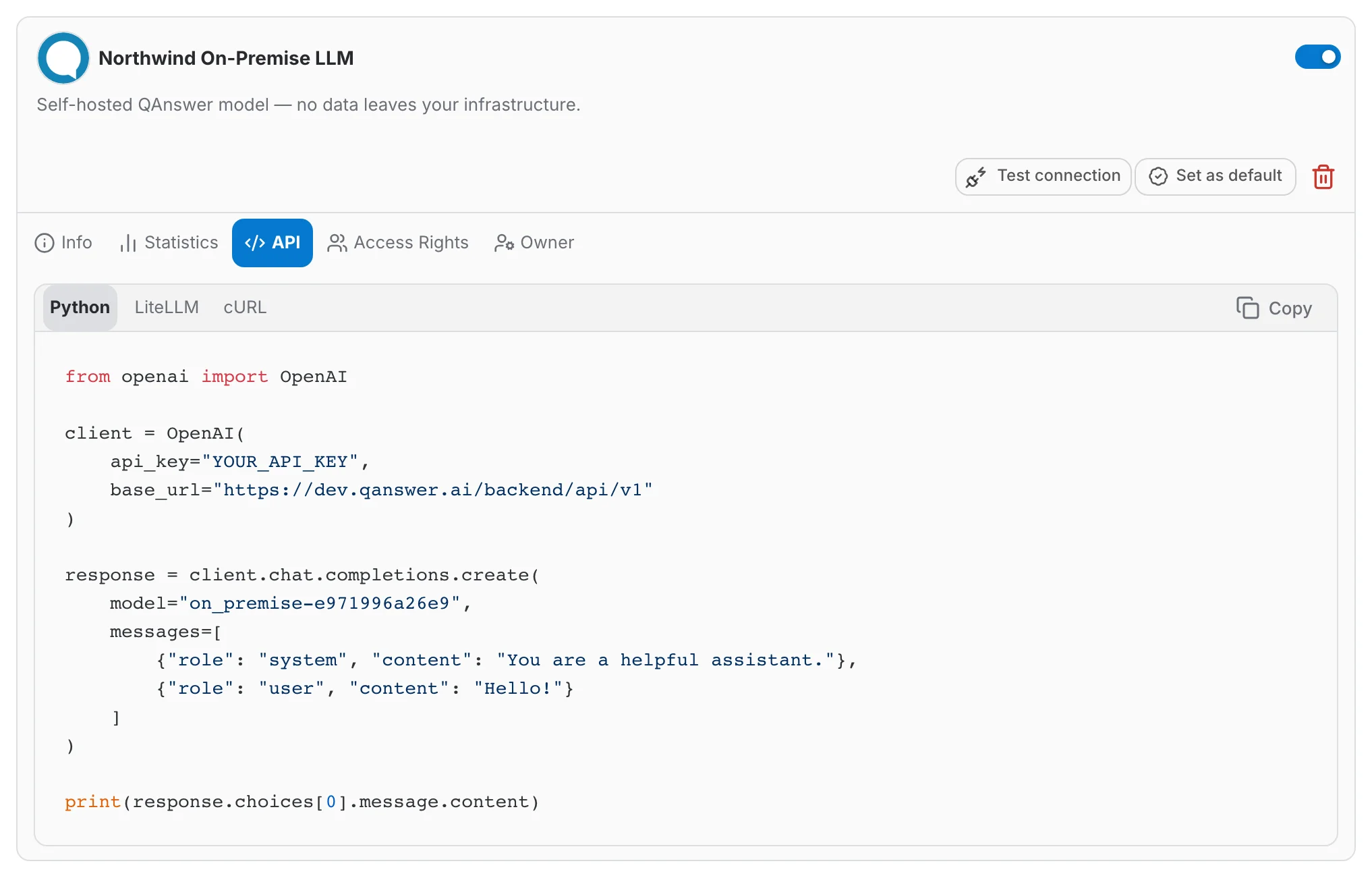
Task: Click the "from openai import OpenAI" line
Action: 206,377
